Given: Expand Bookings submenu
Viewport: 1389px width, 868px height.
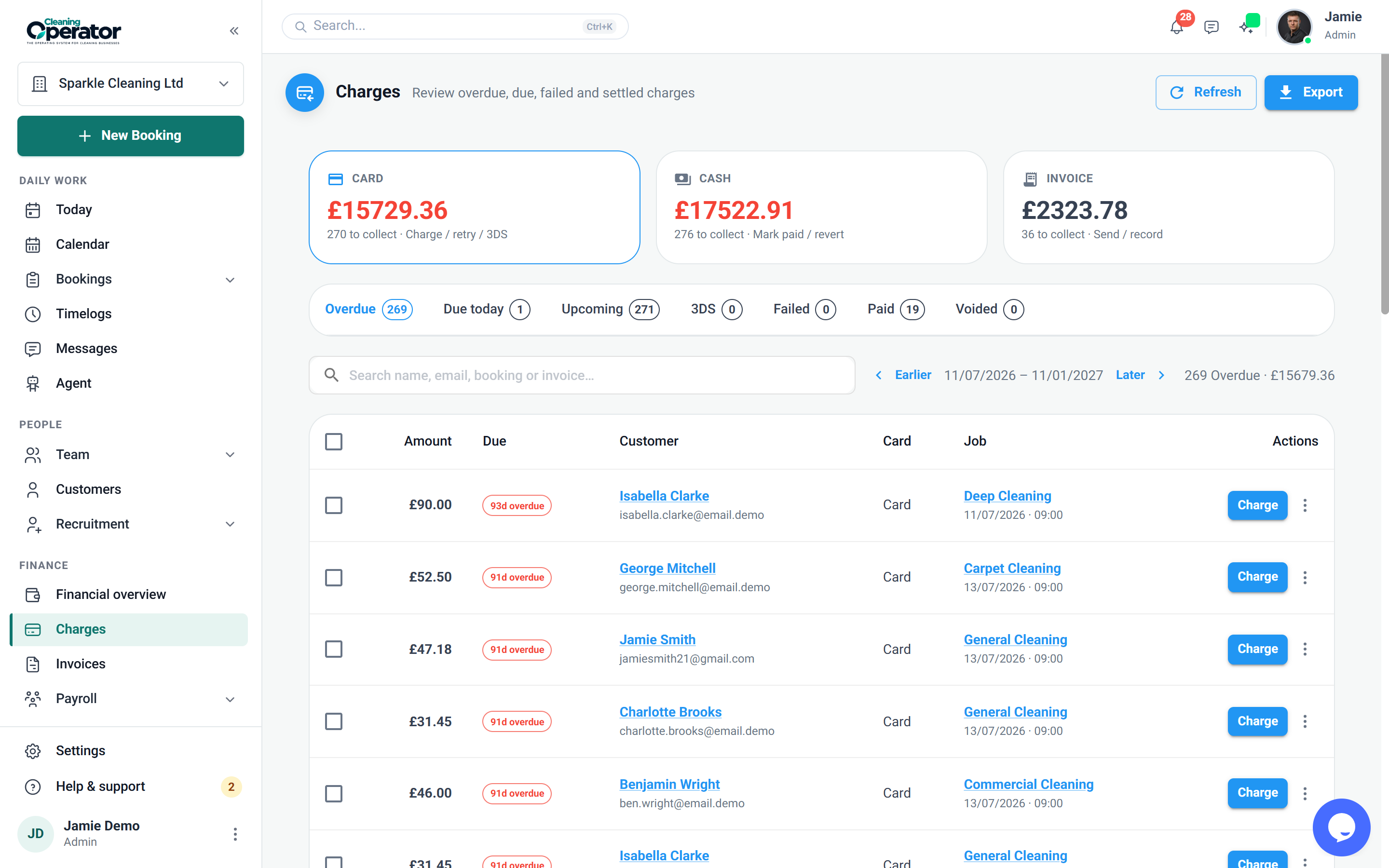Looking at the screenshot, I should (230, 280).
